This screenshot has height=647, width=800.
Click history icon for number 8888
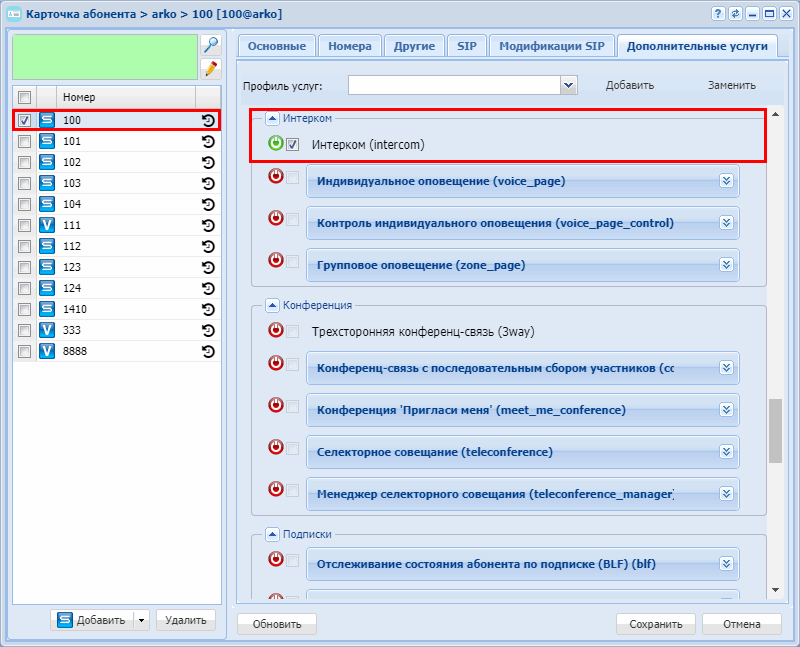click(x=208, y=351)
